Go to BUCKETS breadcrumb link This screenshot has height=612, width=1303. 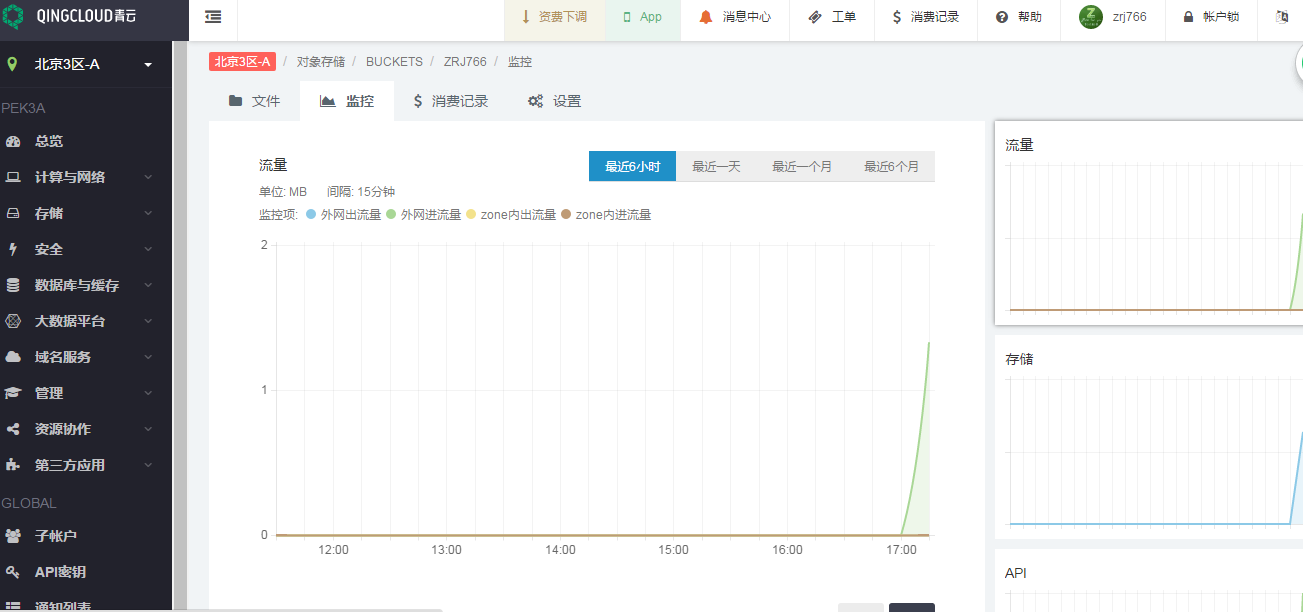coord(394,62)
